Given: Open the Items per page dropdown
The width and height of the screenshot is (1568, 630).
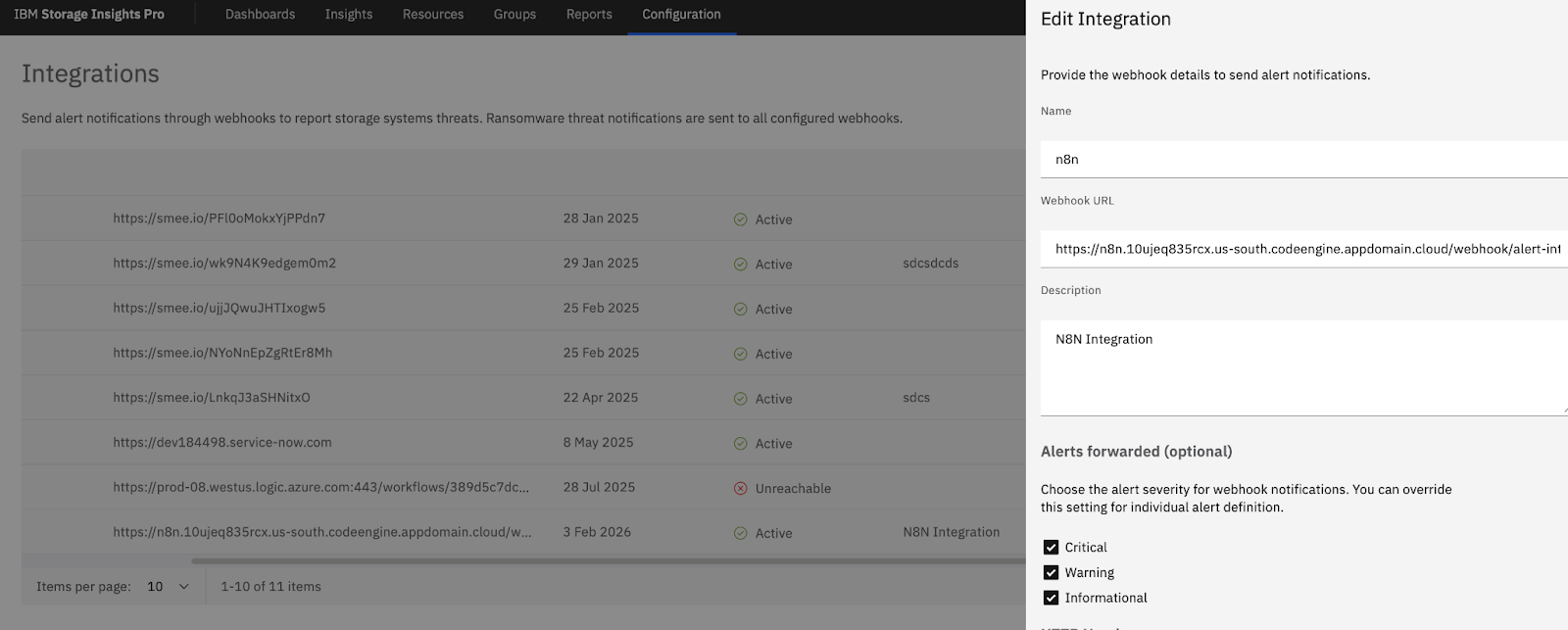Looking at the screenshot, I should point(168,587).
